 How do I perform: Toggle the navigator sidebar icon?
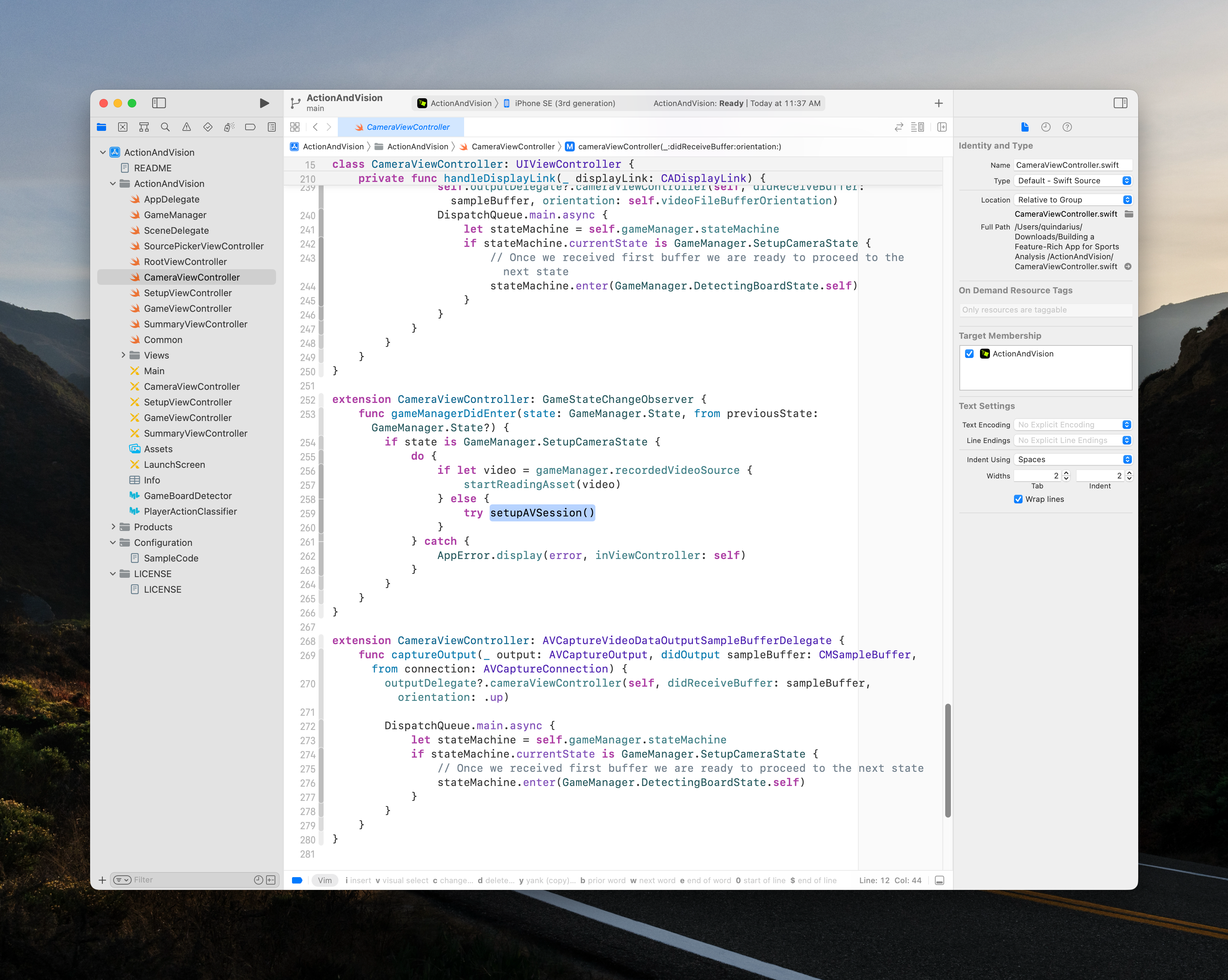[x=159, y=103]
